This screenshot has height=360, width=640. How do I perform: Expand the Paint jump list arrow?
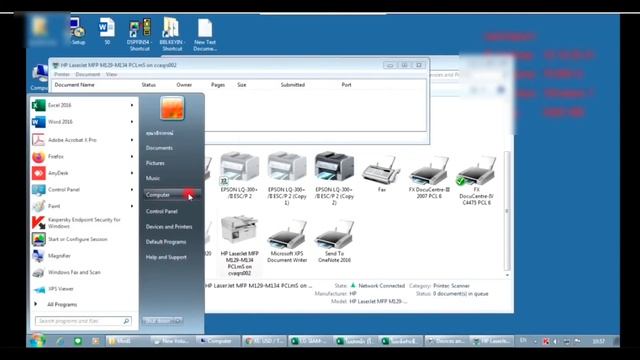coord(132,206)
